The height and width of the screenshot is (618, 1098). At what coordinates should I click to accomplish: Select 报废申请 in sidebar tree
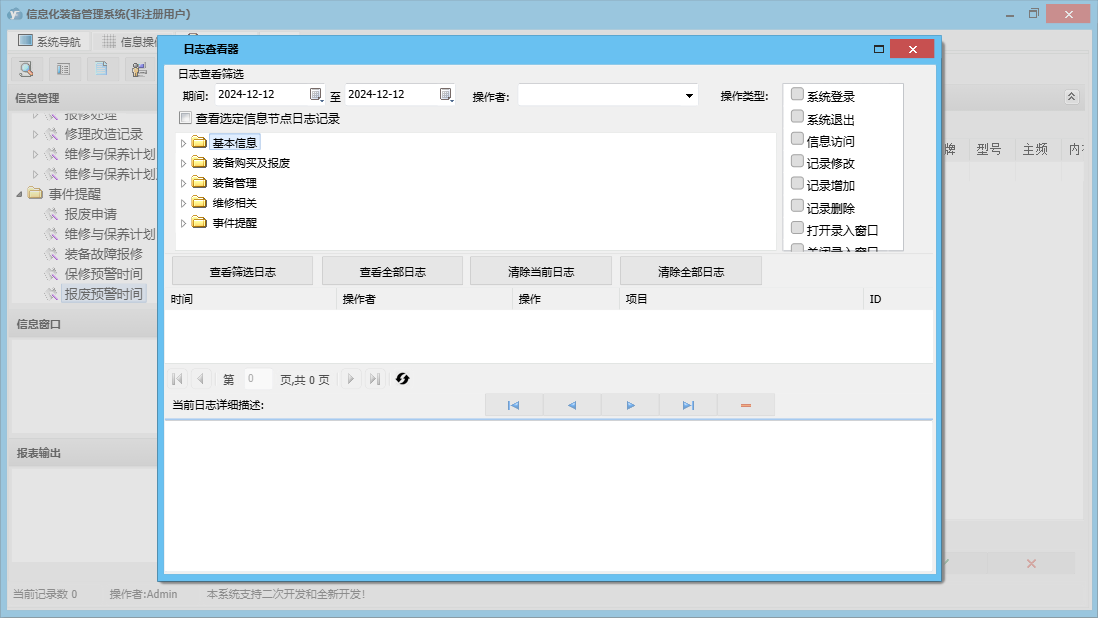pyautogui.click(x=90, y=214)
